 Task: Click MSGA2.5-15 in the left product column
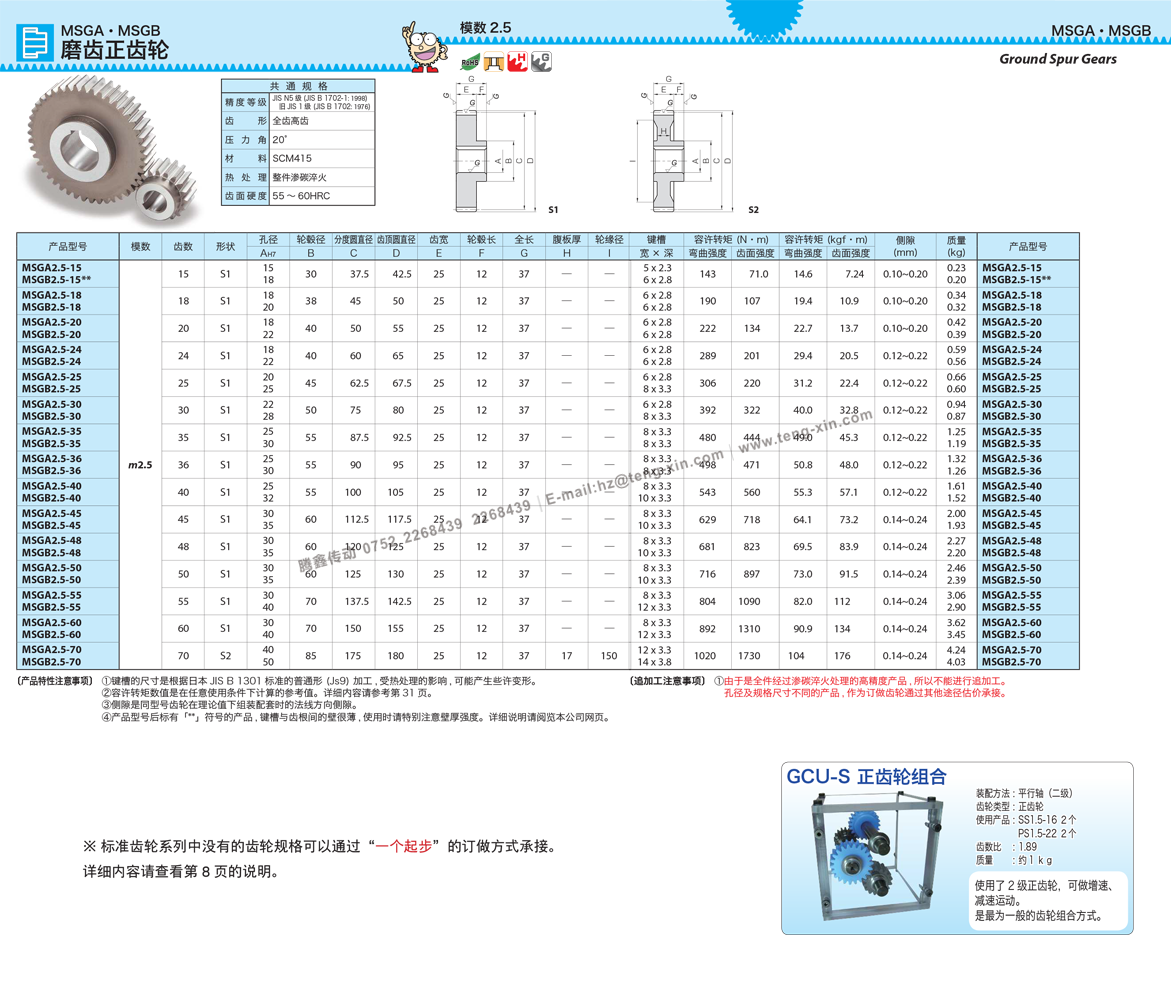point(52,268)
